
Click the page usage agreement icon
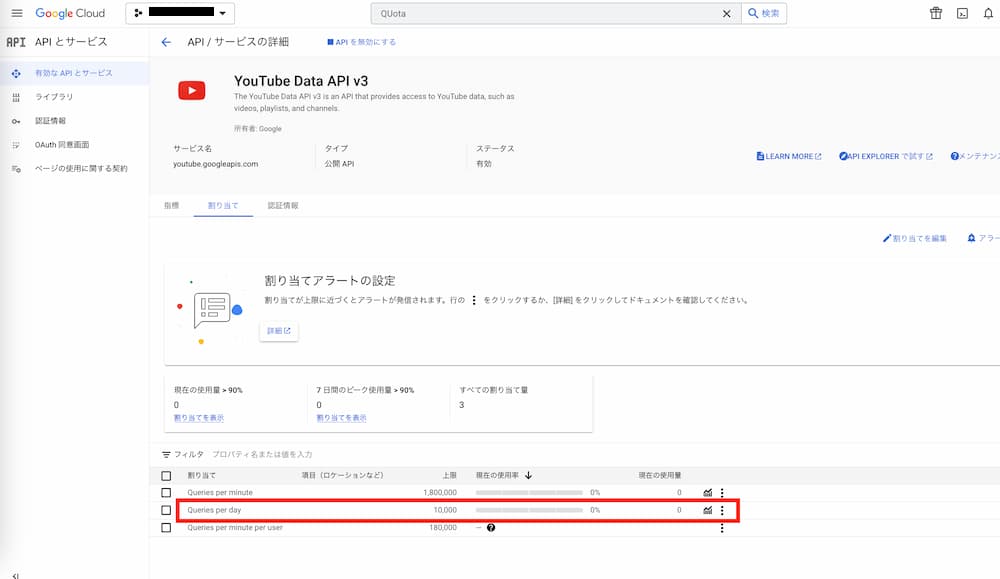point(16,169)
